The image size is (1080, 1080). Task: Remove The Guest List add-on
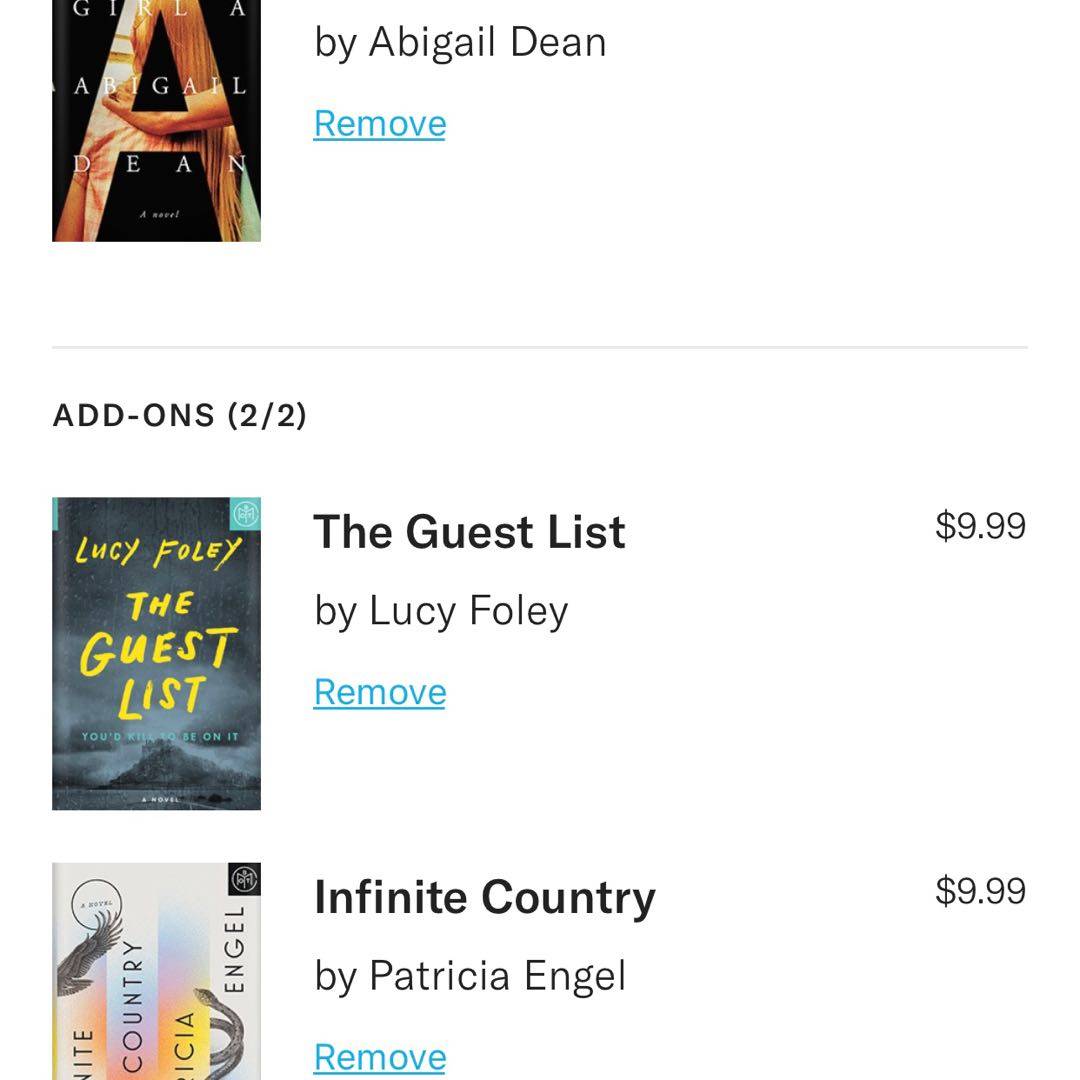pyautogui.click(x=380, y=692)
